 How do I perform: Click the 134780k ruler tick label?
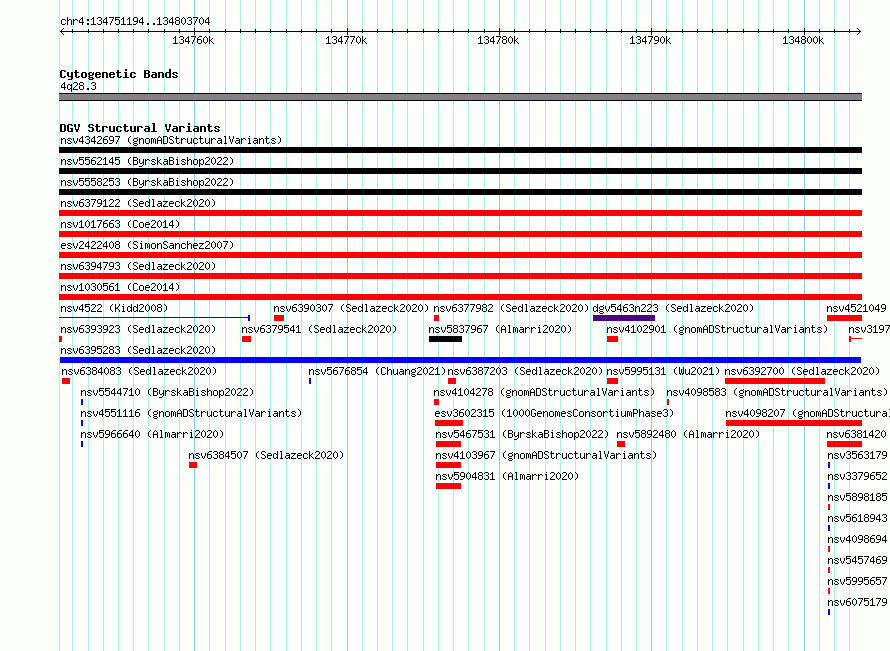point(498,40)
